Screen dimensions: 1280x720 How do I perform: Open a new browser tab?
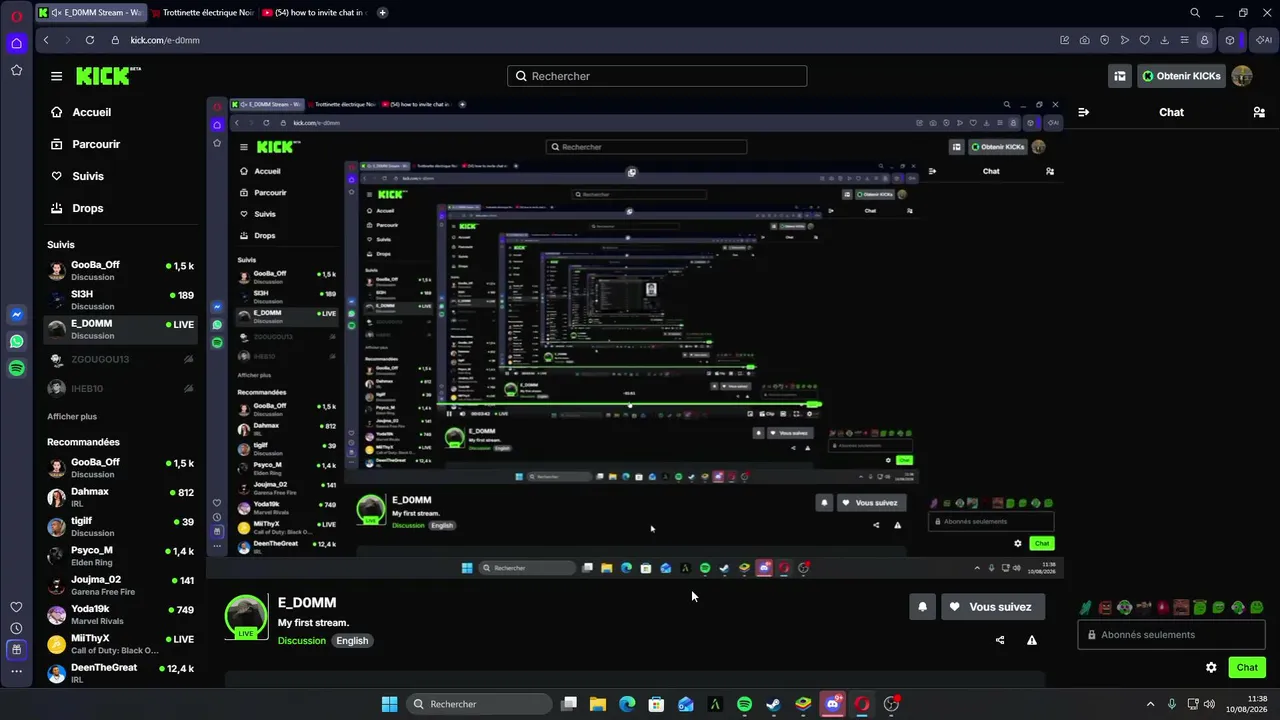pyautogui.click(x=382, y=13)
